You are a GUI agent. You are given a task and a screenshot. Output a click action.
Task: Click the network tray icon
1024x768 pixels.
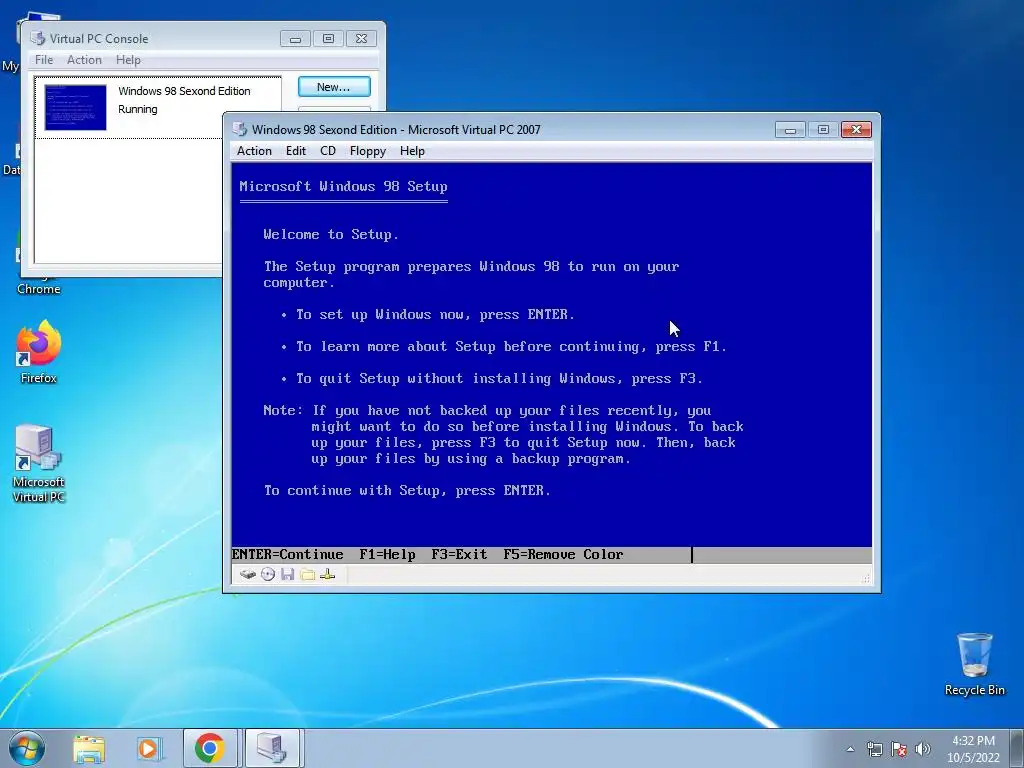tap(874, 749)
